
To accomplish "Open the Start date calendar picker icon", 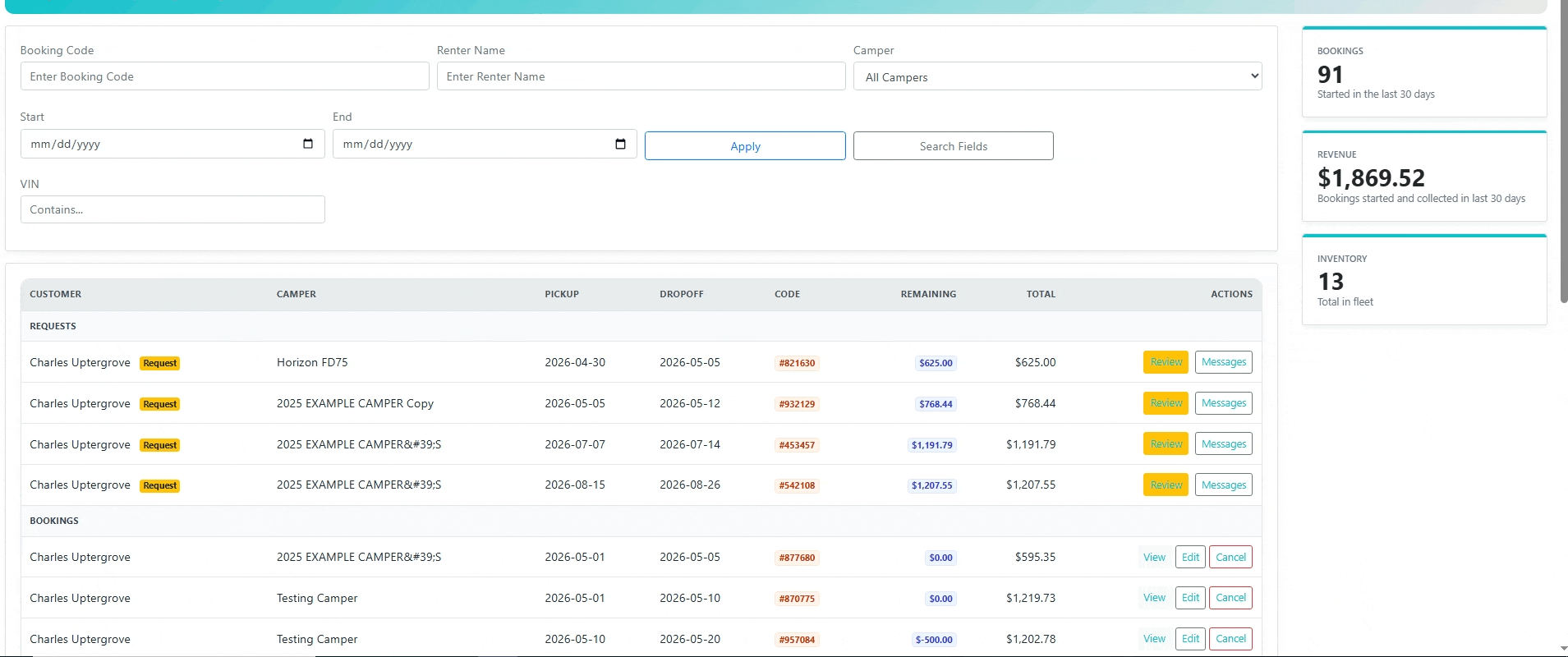I will [308, 144].
